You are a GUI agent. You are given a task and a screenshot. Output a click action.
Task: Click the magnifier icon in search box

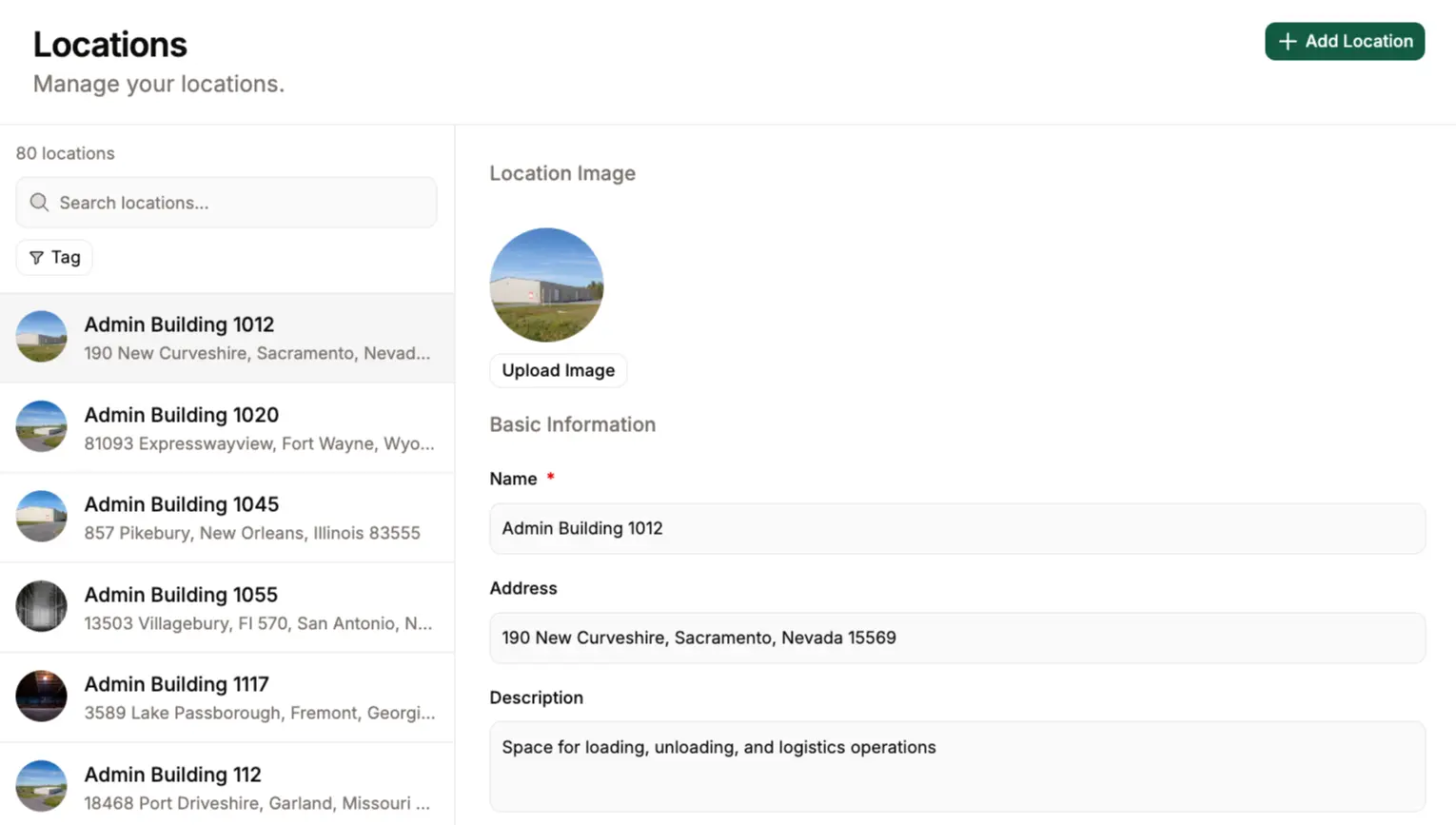point(39,203)
